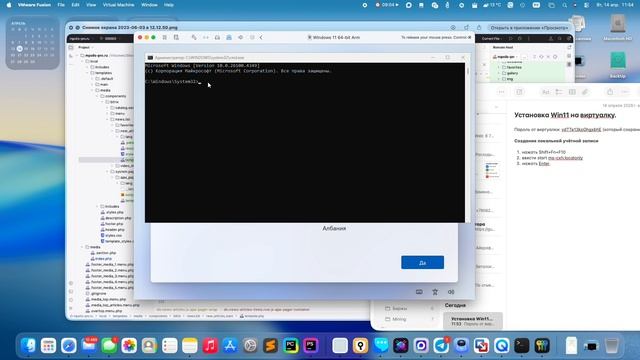640x360 pixels.
Task: Click the calendar widget on the desktop
Action: [33, 43]
